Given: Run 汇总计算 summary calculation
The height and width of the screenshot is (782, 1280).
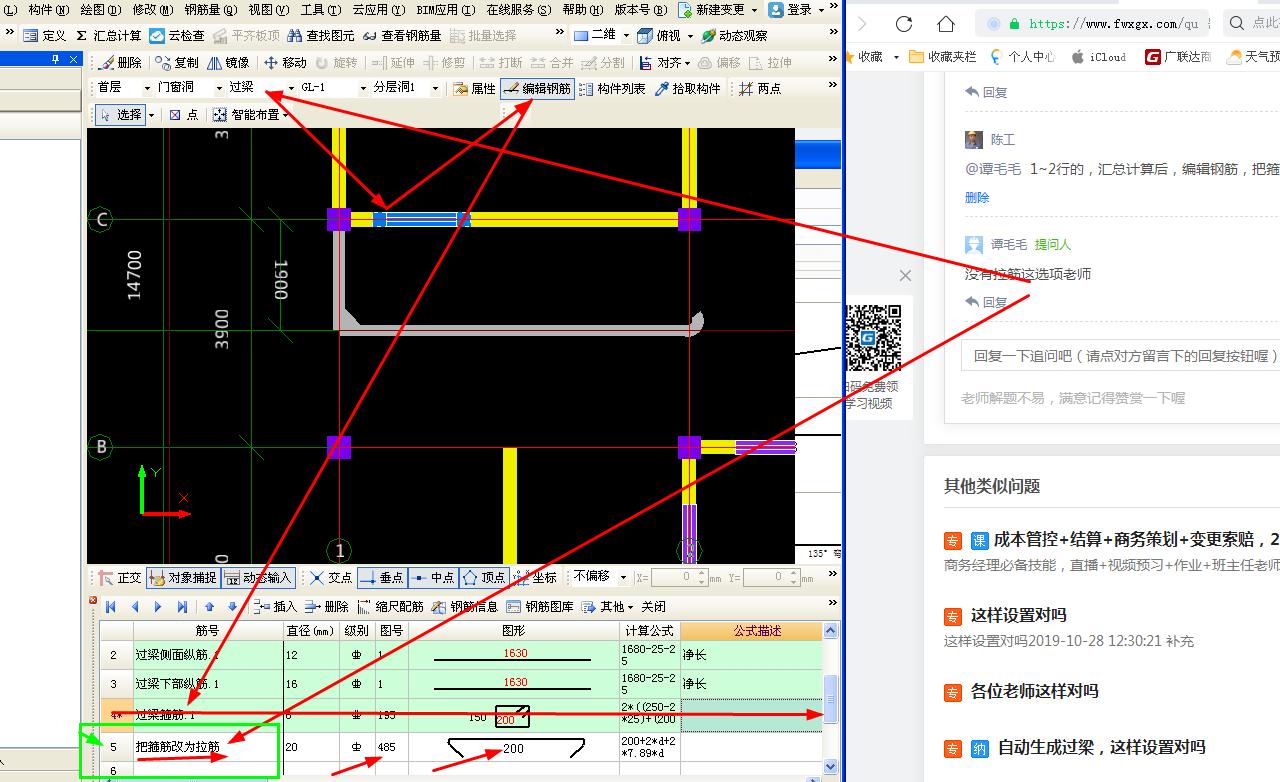Looking at the screenshot, I should (108, 36).
